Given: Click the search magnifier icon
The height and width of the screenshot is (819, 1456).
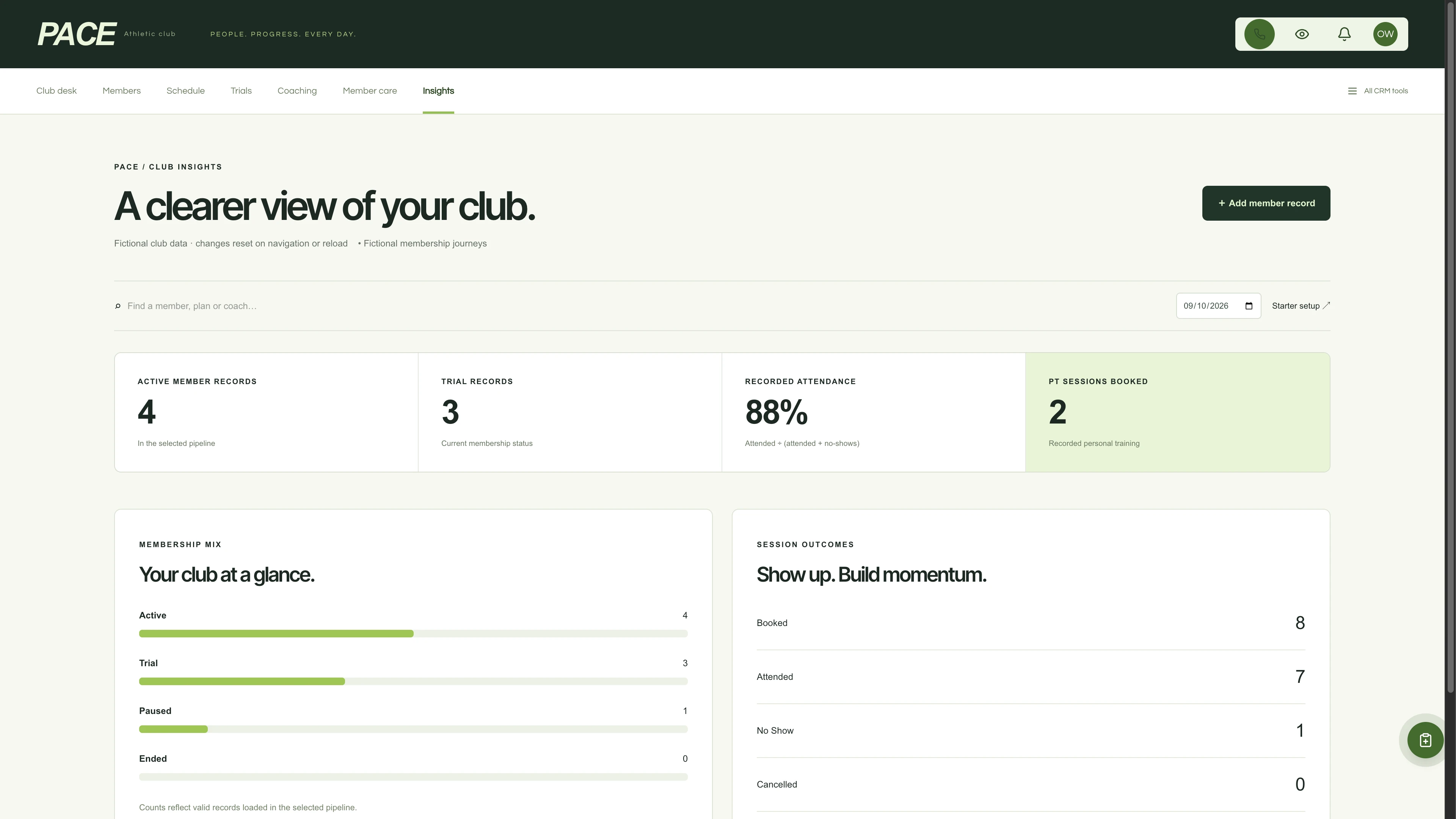Looking at the screenshot, I should tap(118, 306).
